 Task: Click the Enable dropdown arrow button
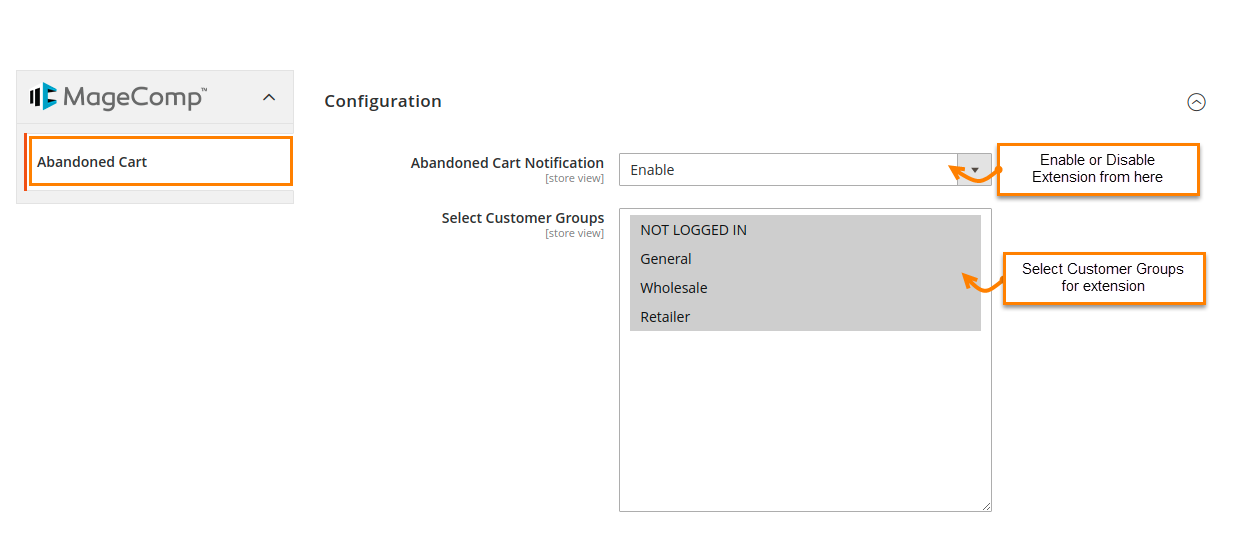coord(974,170)
